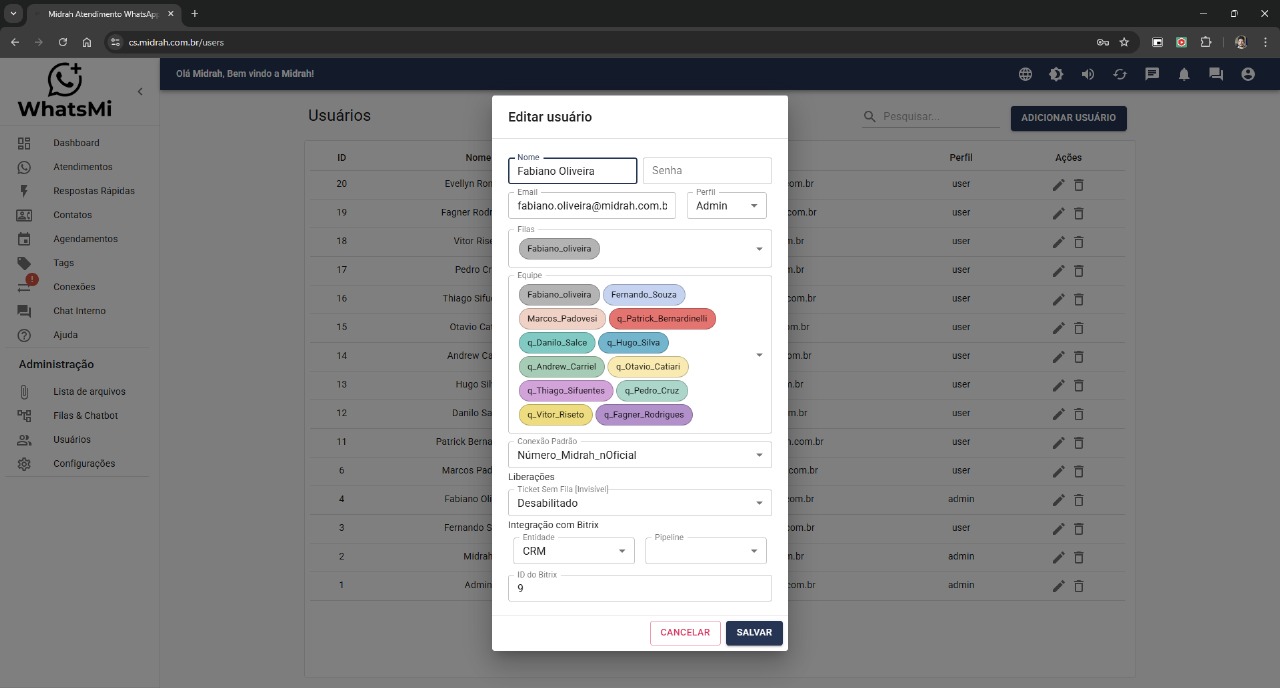Mute notification sound with speaker icon
1280x688 pixels.
click(x=1088, y=74)
